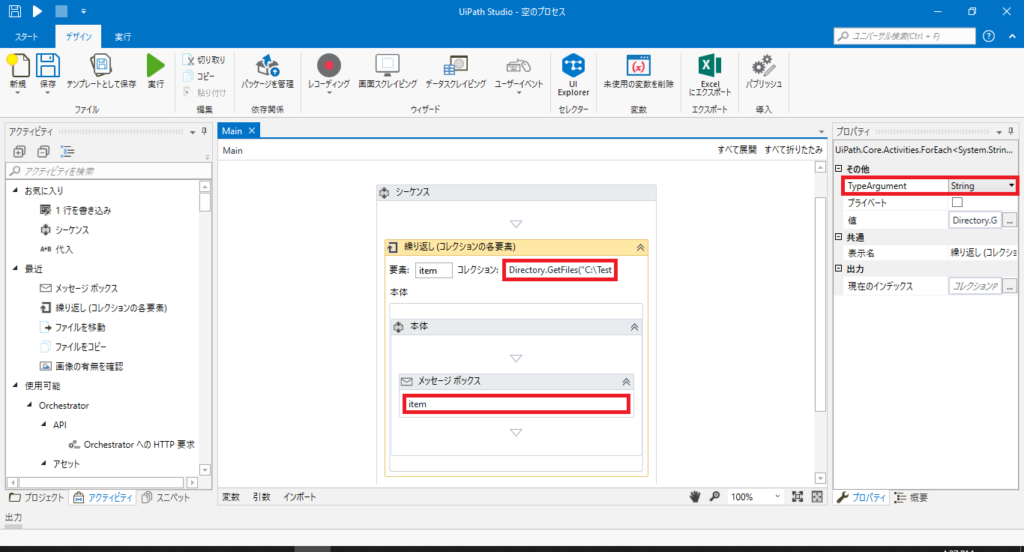Toggle the プライベート checkbox

[x=957, y=203]
